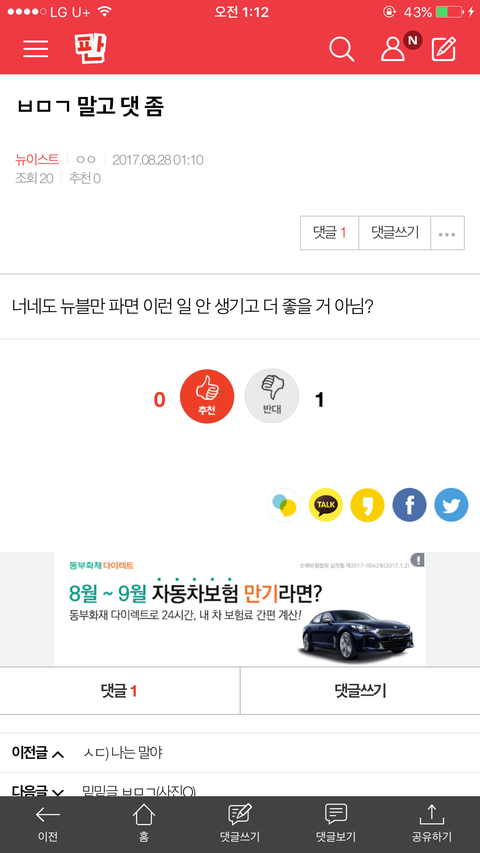Open the hamburger menu
480x853 pixels.
click(x=36, y=49)
